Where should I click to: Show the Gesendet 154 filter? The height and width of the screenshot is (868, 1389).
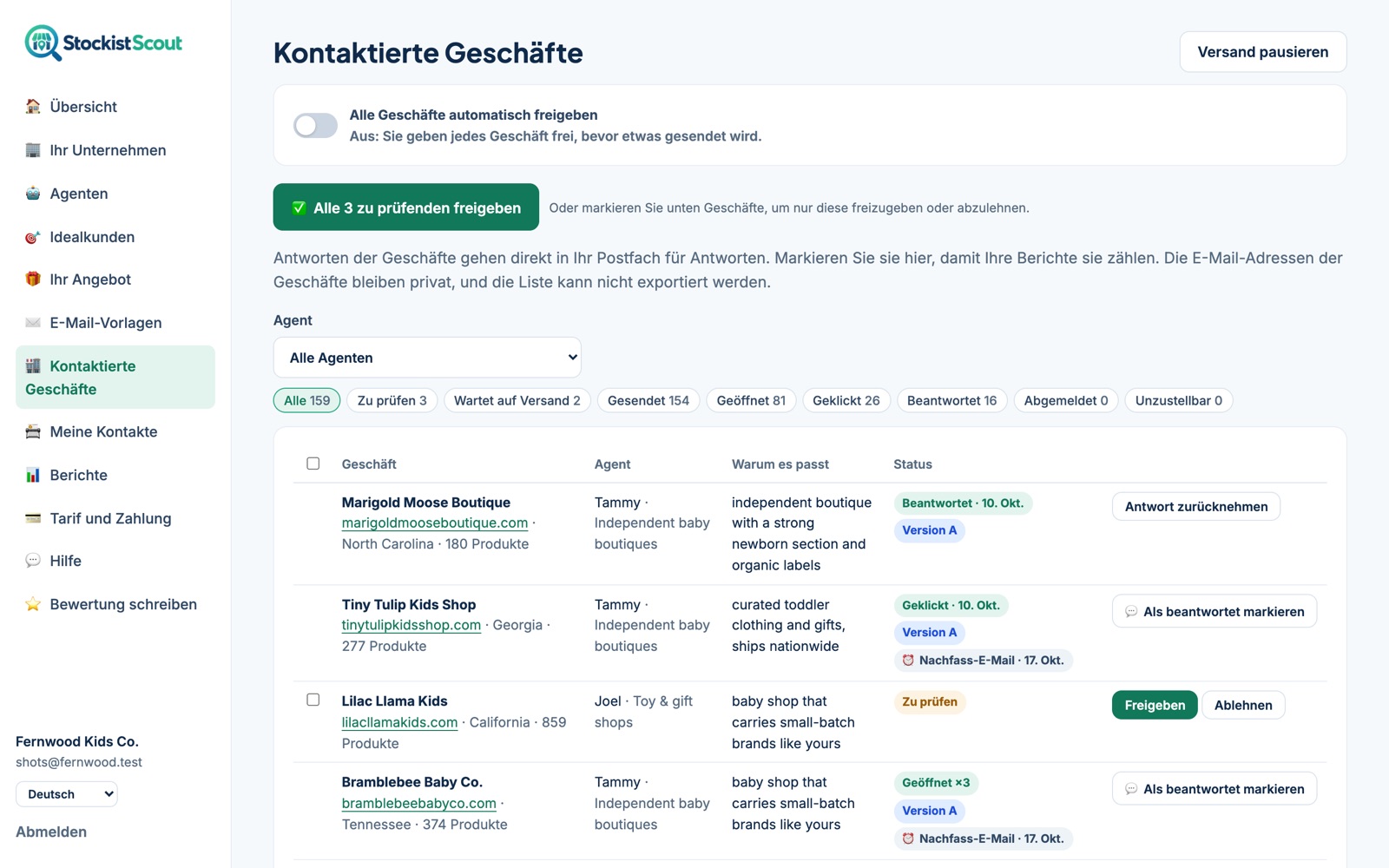click(648, 400)
